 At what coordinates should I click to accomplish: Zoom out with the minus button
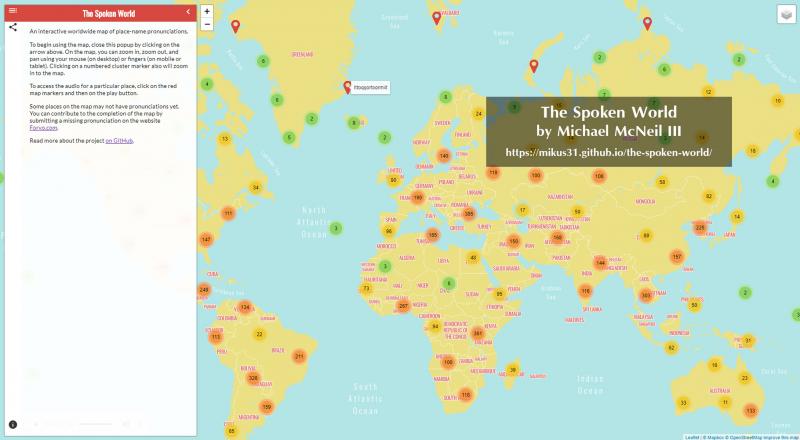click(207, 24)
